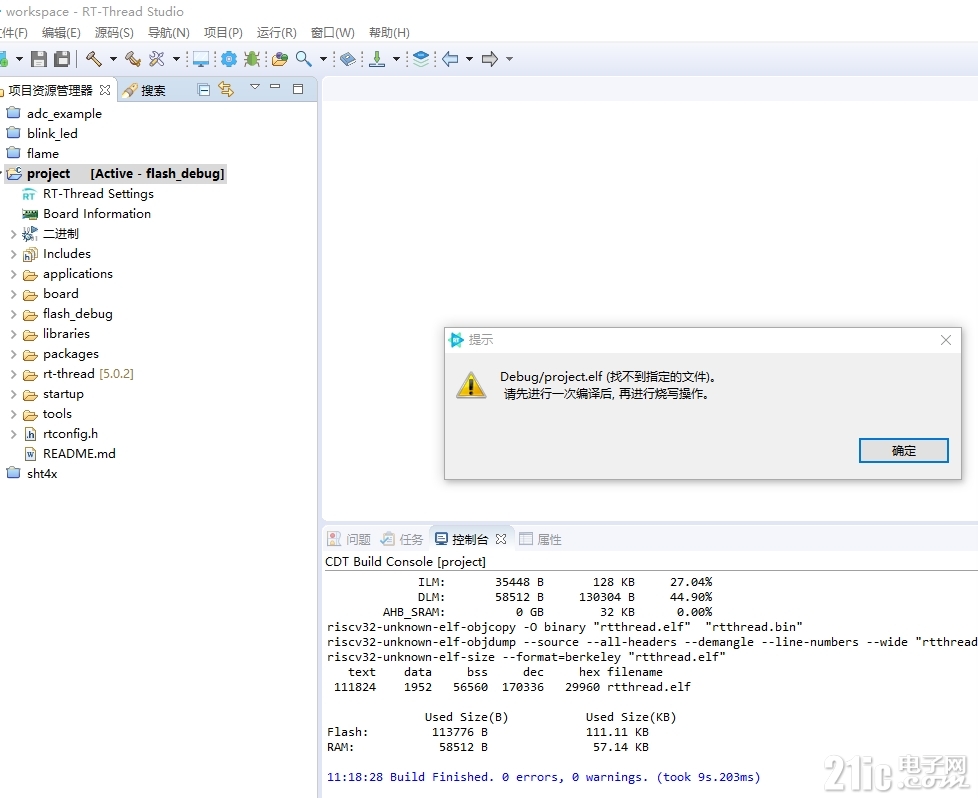This screenshot has height=798, width=978.
Task: Open the back-navigation history dropdown
Action: [x=469, y=59]
